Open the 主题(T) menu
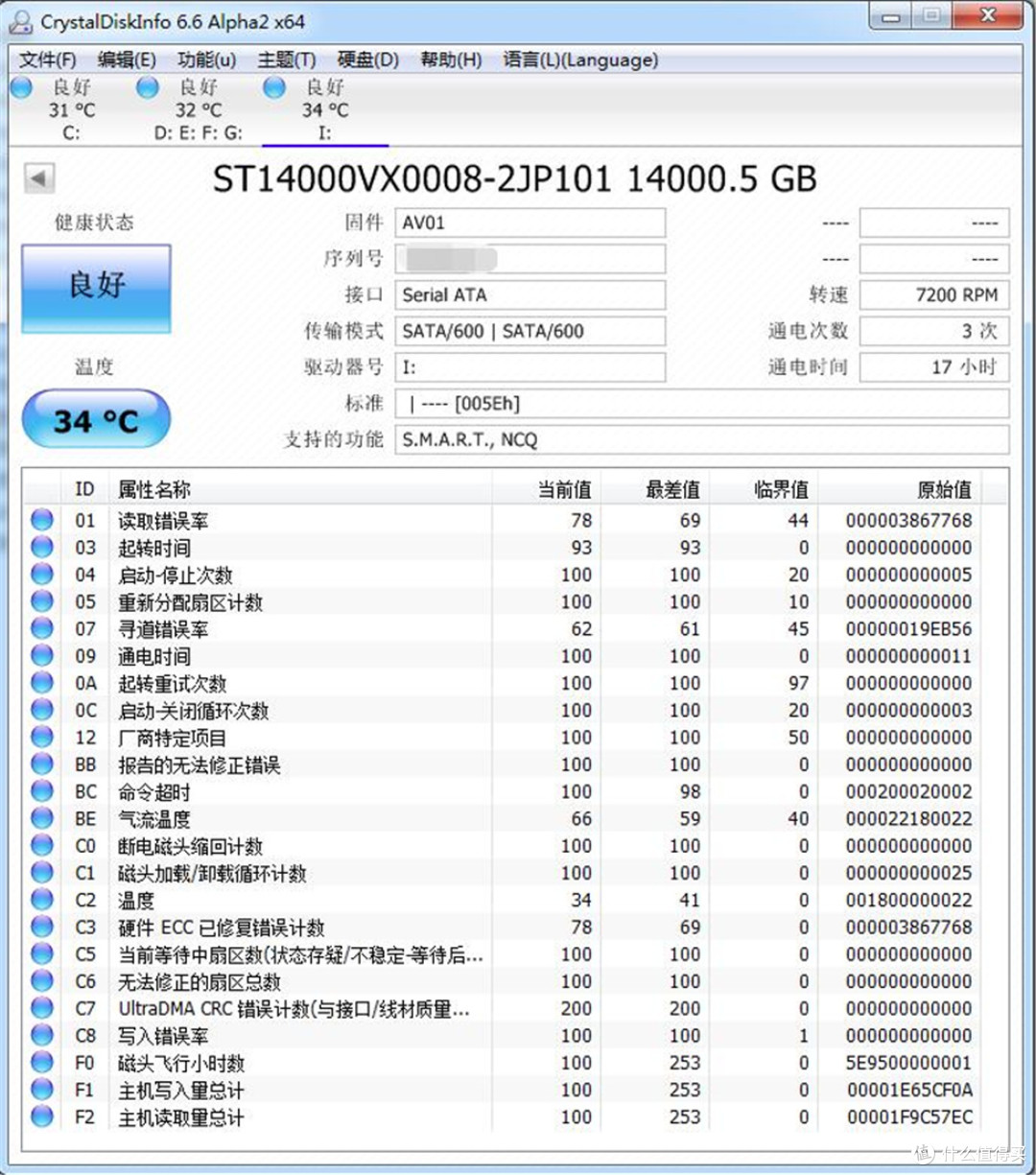The height and width of the screenshot is (1175, 1036). (287, 59)
